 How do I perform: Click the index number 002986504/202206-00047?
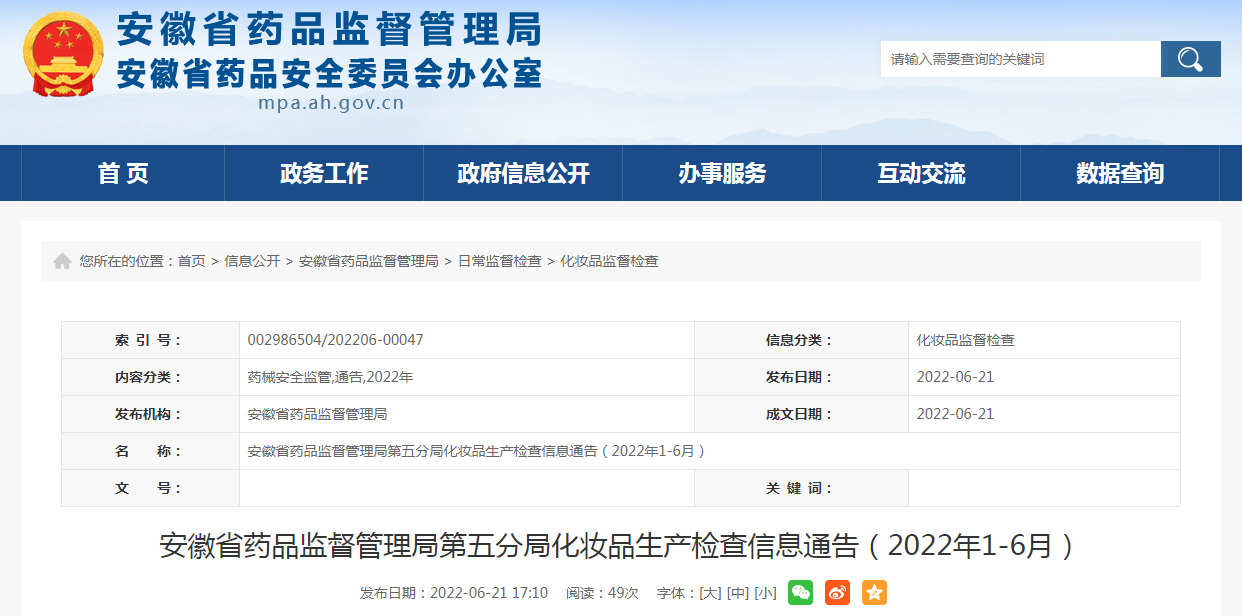coord(336,340)
